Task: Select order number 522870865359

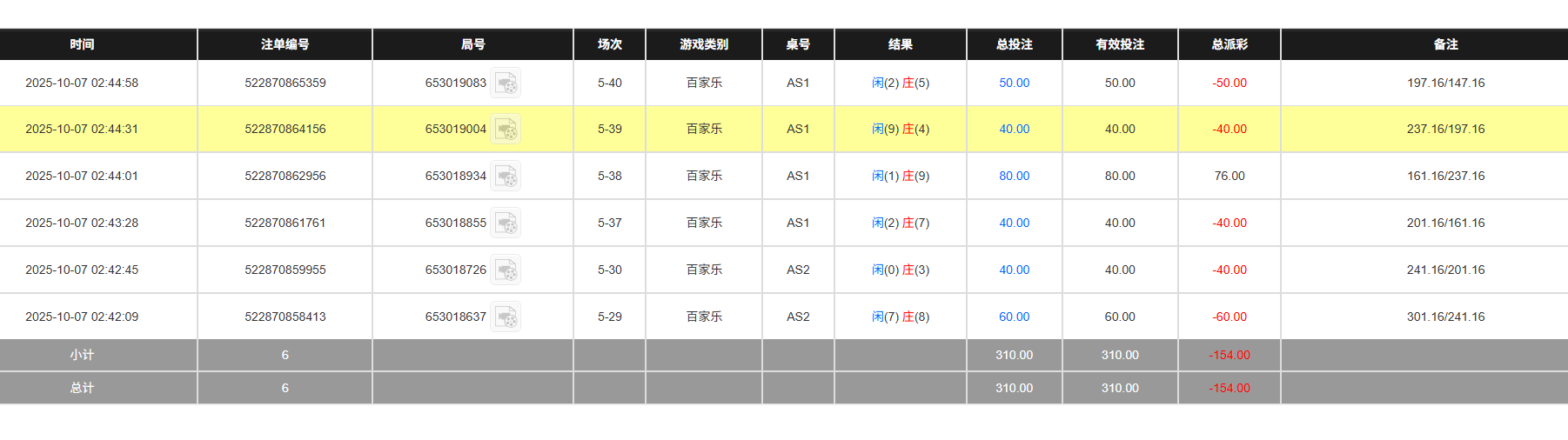Action: click(x=285, y=83)
